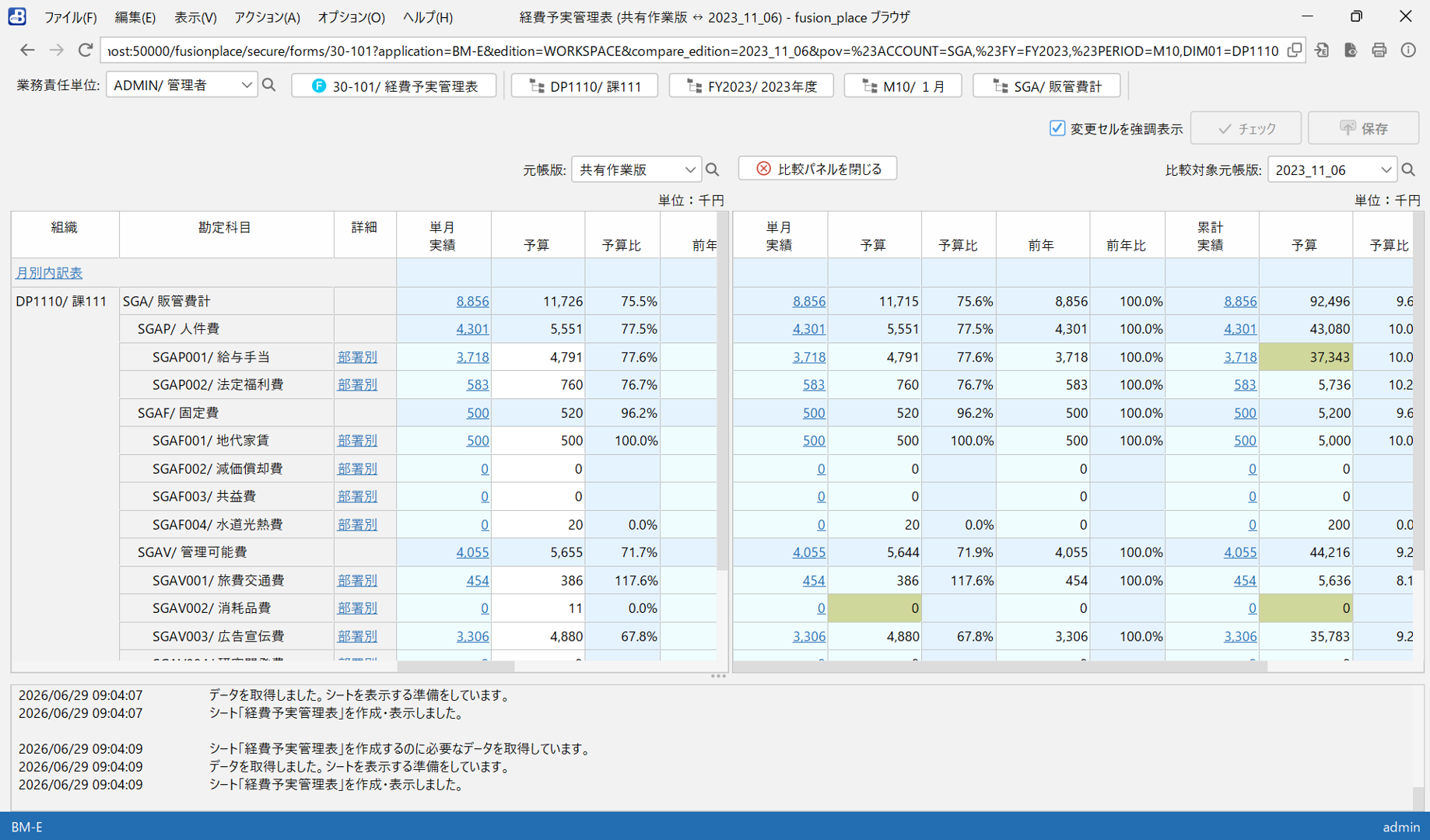The width and height of the screenshot is (1430, 840).
Task: Open 部署別 link for SGAV001/ 旅費交通費
Action: [357, 580]
